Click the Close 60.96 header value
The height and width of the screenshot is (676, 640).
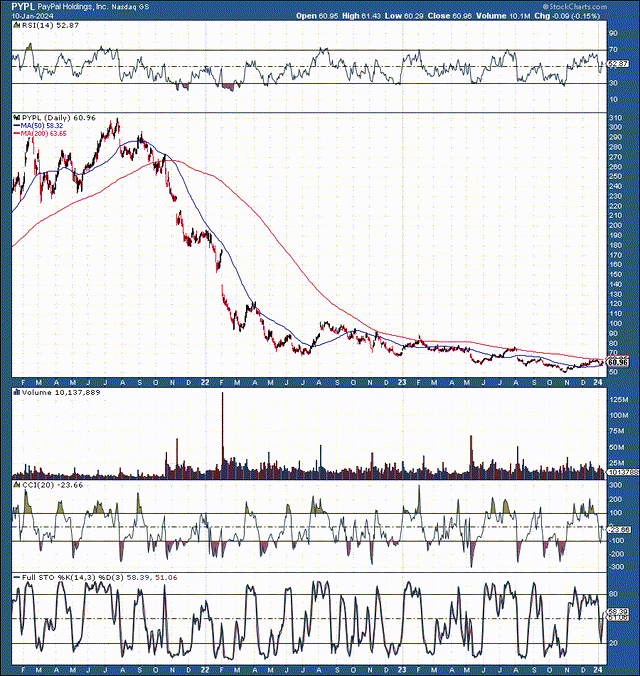click(450, 16)
